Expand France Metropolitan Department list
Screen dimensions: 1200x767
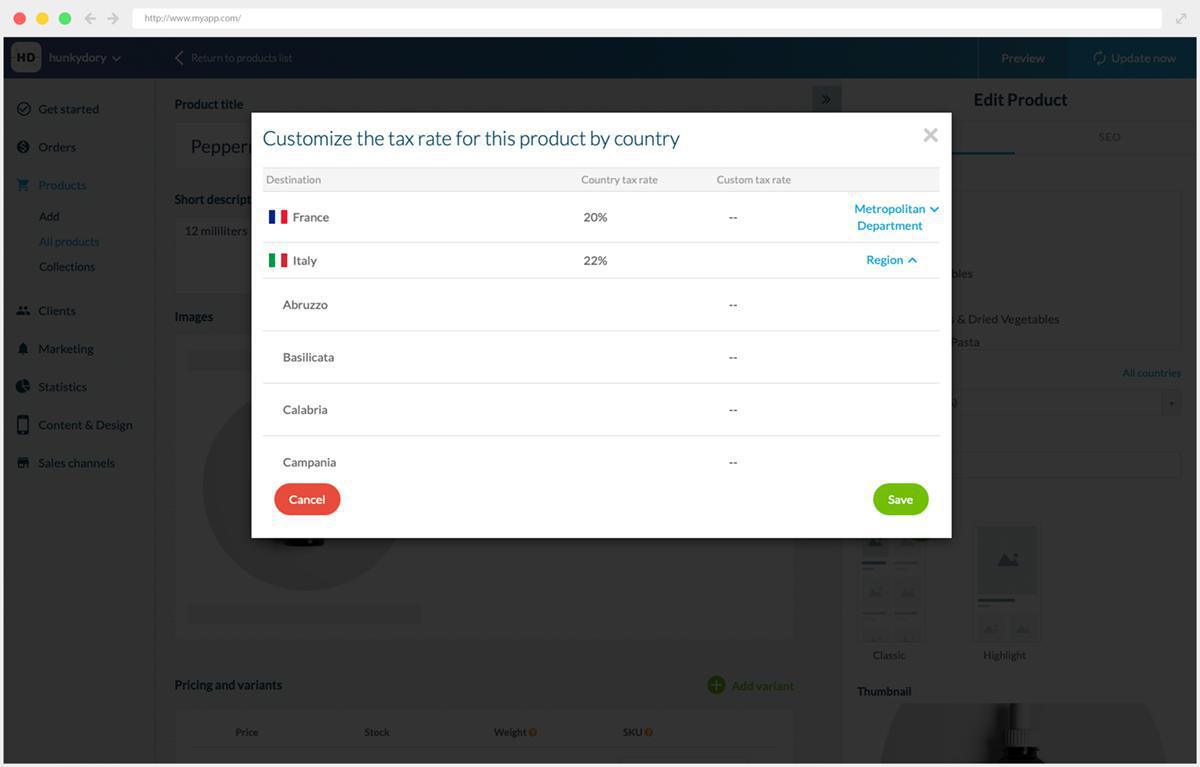896,217
